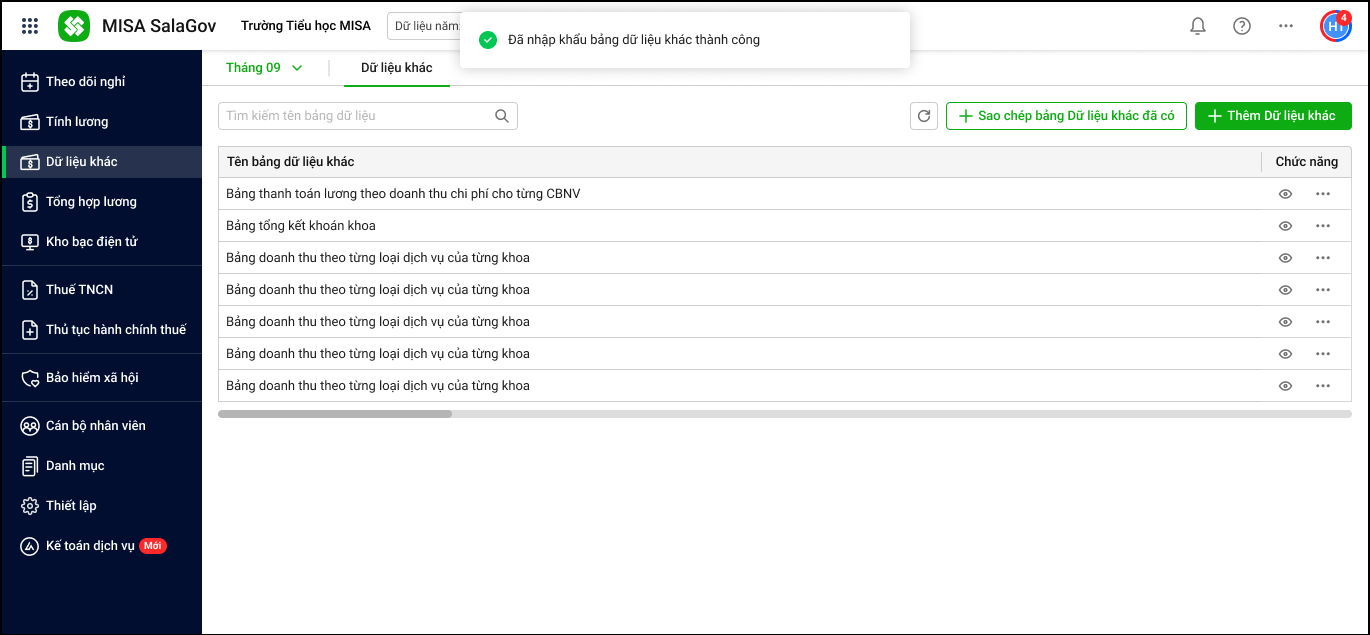Click the refresh icon beside search box

point(924,116)
